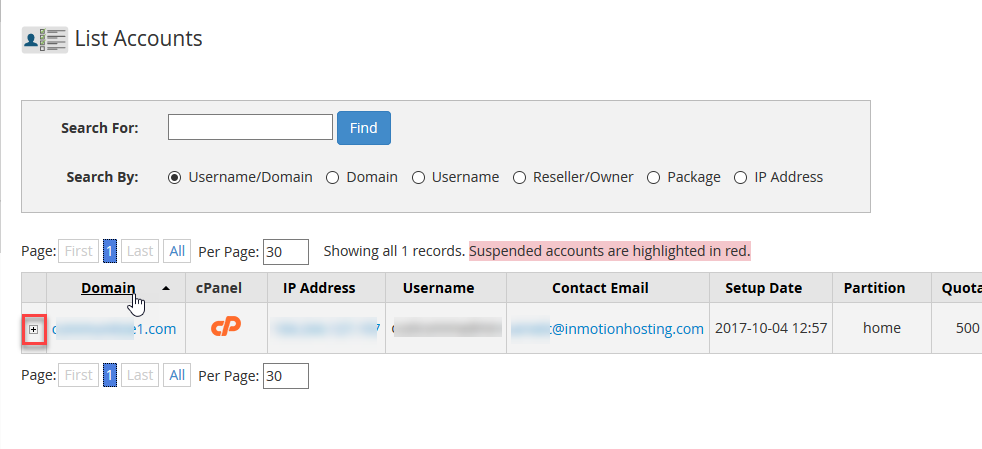The image size is (982, 449).
Task: Select Reseller/Owner search option
Action: [x=519, y=177]
